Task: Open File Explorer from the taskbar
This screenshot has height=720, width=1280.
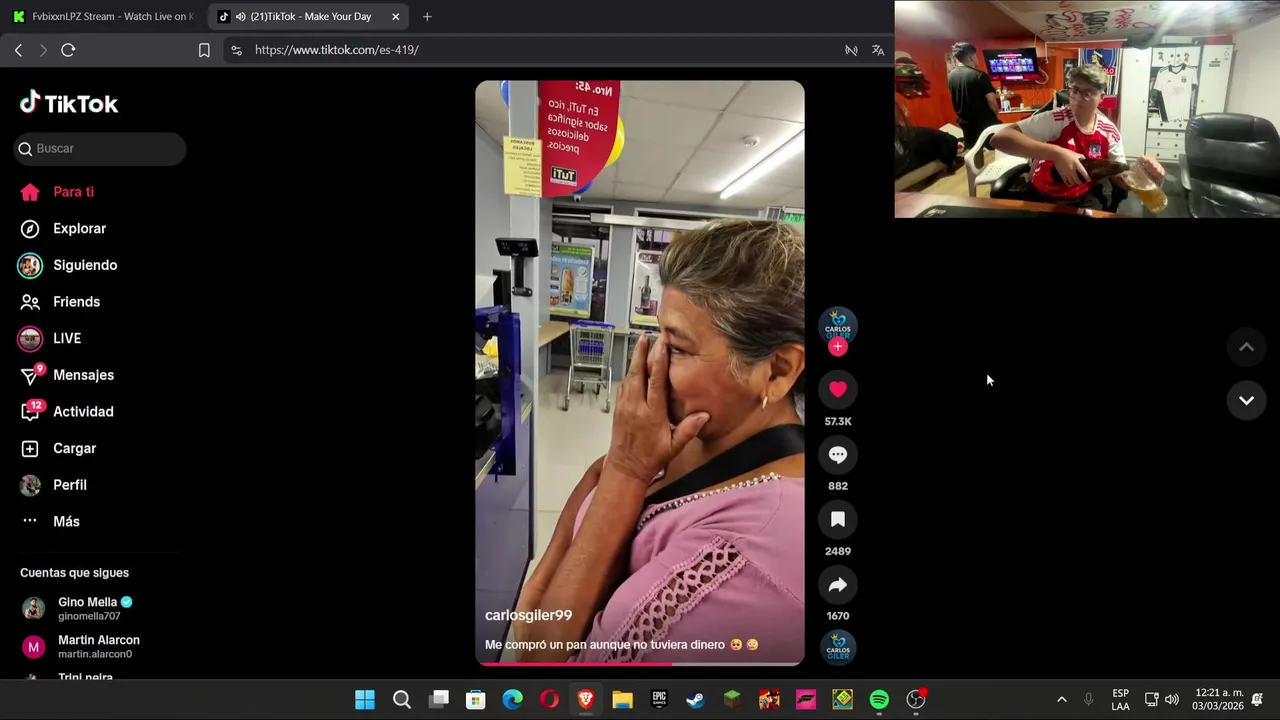Action: (x=622, y=700)
